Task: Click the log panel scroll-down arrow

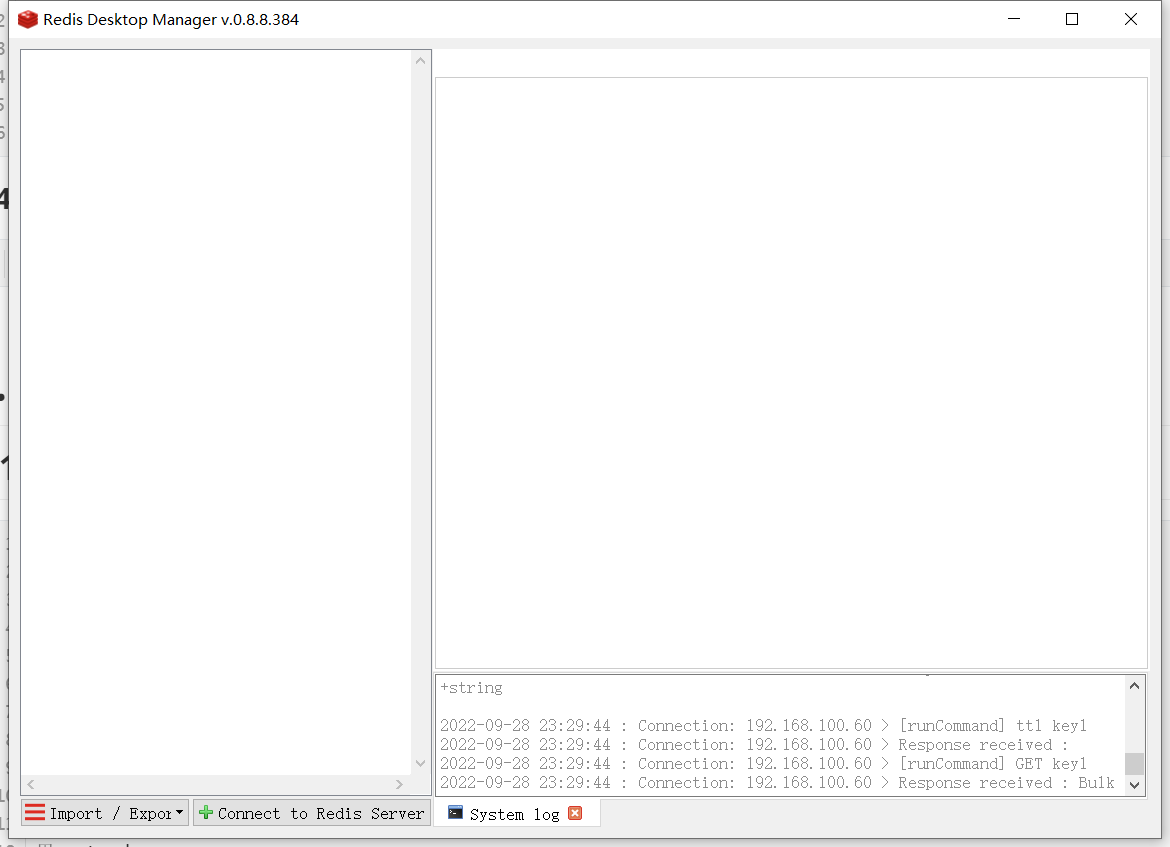Action: (1134, 785)
